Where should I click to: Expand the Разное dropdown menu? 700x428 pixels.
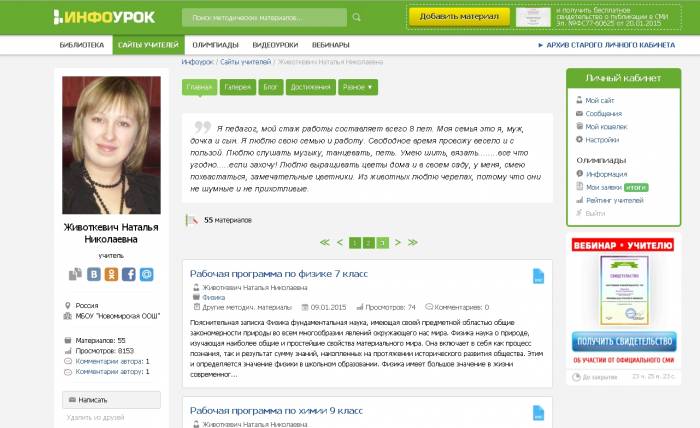pos(358,87)
